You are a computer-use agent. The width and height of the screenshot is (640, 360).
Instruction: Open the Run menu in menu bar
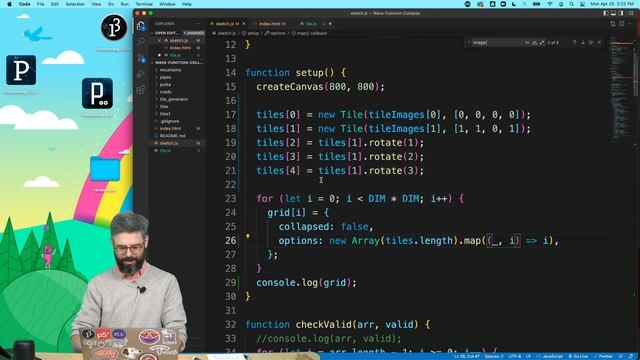point(124,4)
